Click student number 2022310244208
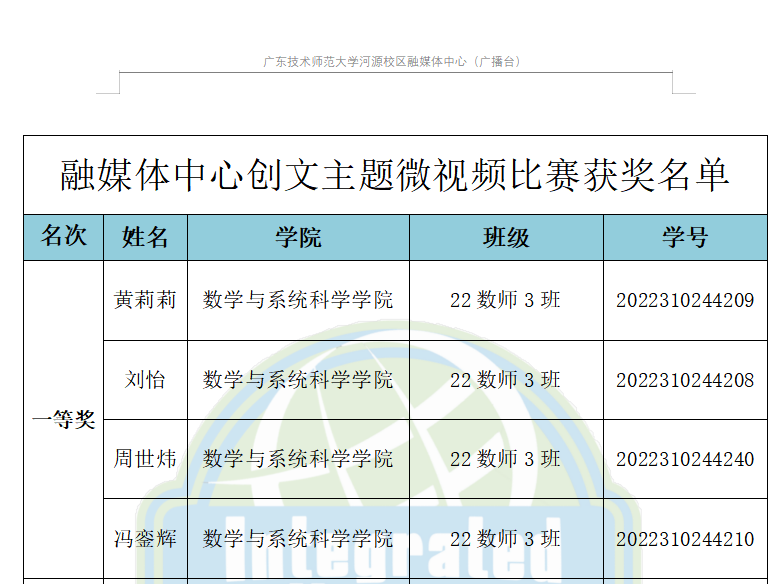The width and height of the screenshot is (778, 584). coord(685,380)
